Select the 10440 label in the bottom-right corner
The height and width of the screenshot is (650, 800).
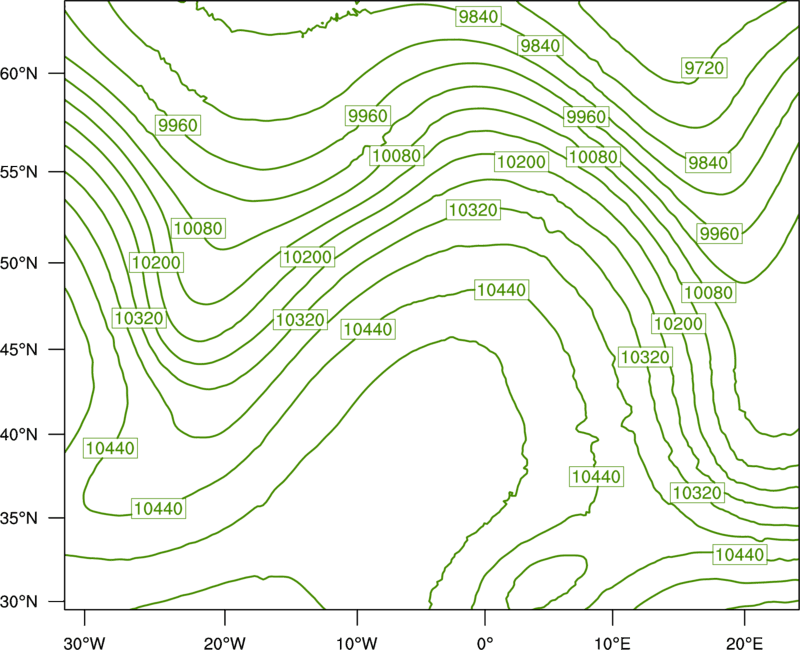click(740, 555)
